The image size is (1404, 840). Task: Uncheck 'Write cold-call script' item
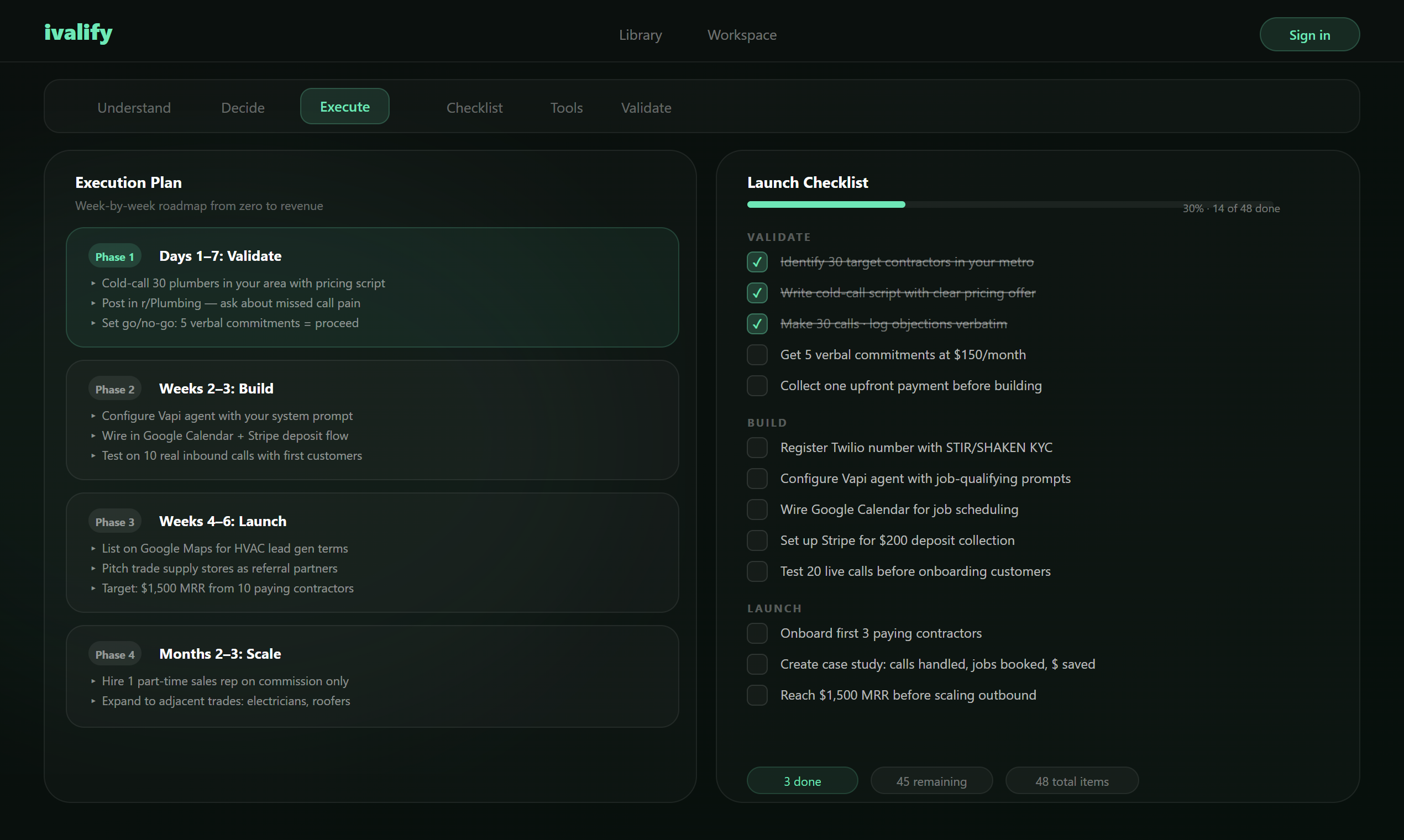click(757, 293)
